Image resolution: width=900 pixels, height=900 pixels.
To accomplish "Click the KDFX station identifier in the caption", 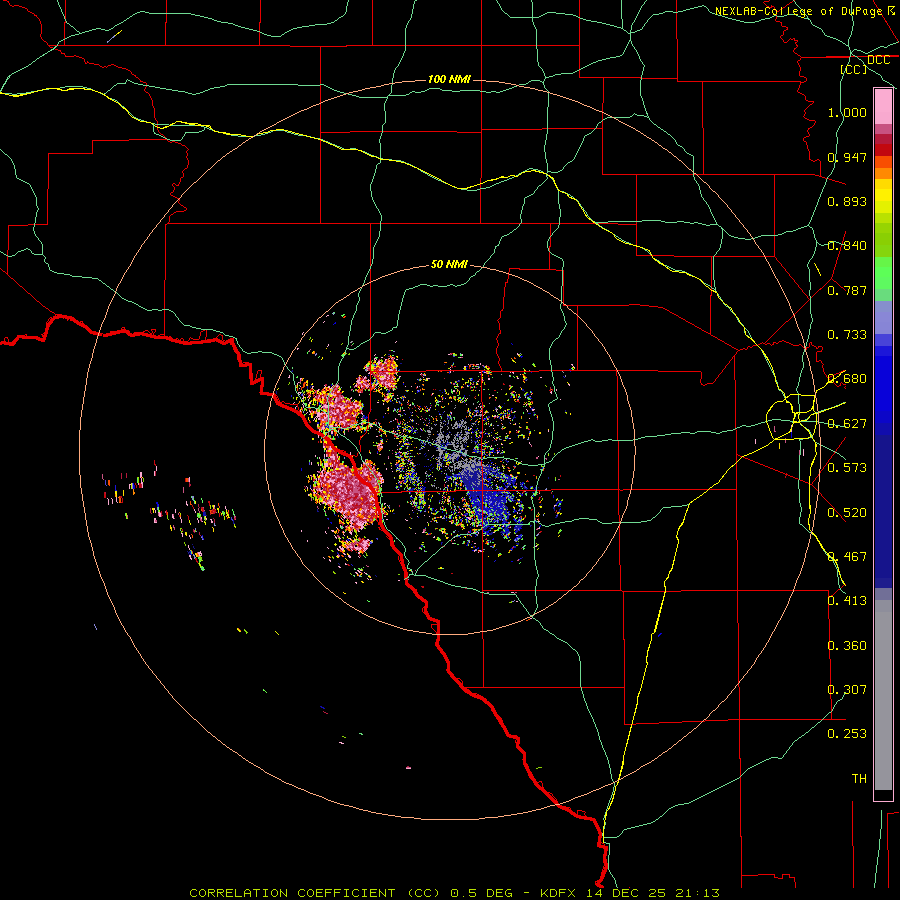I will (x=560, y=893).
